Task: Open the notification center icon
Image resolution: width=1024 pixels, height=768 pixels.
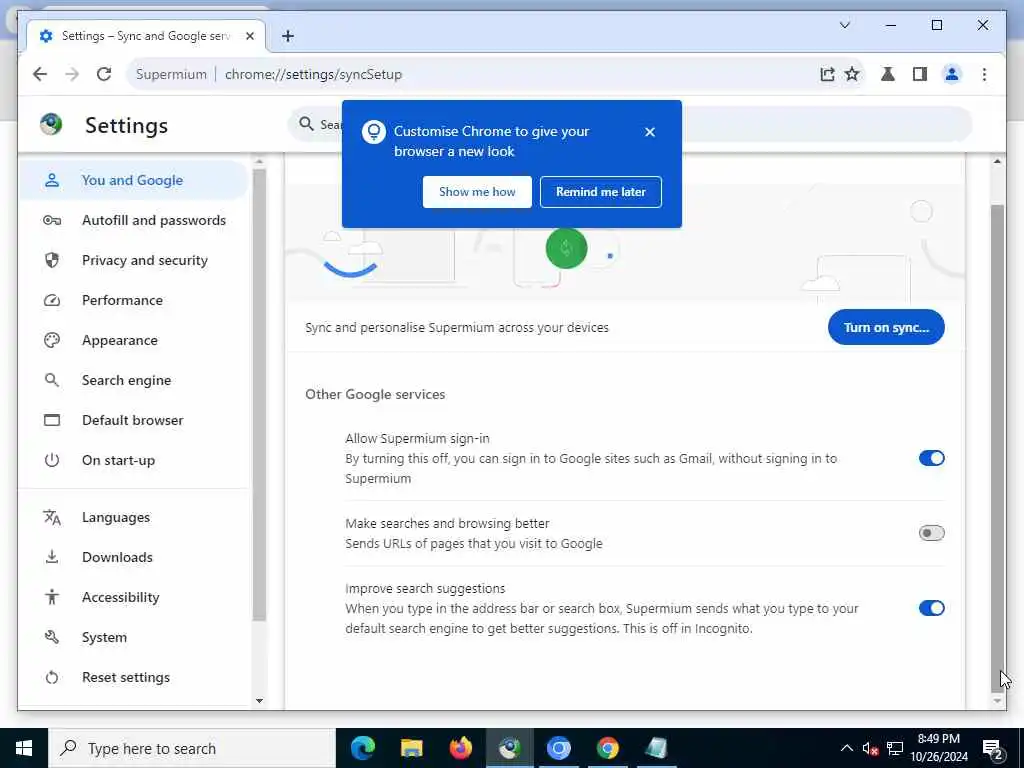Action: point(993,748)
